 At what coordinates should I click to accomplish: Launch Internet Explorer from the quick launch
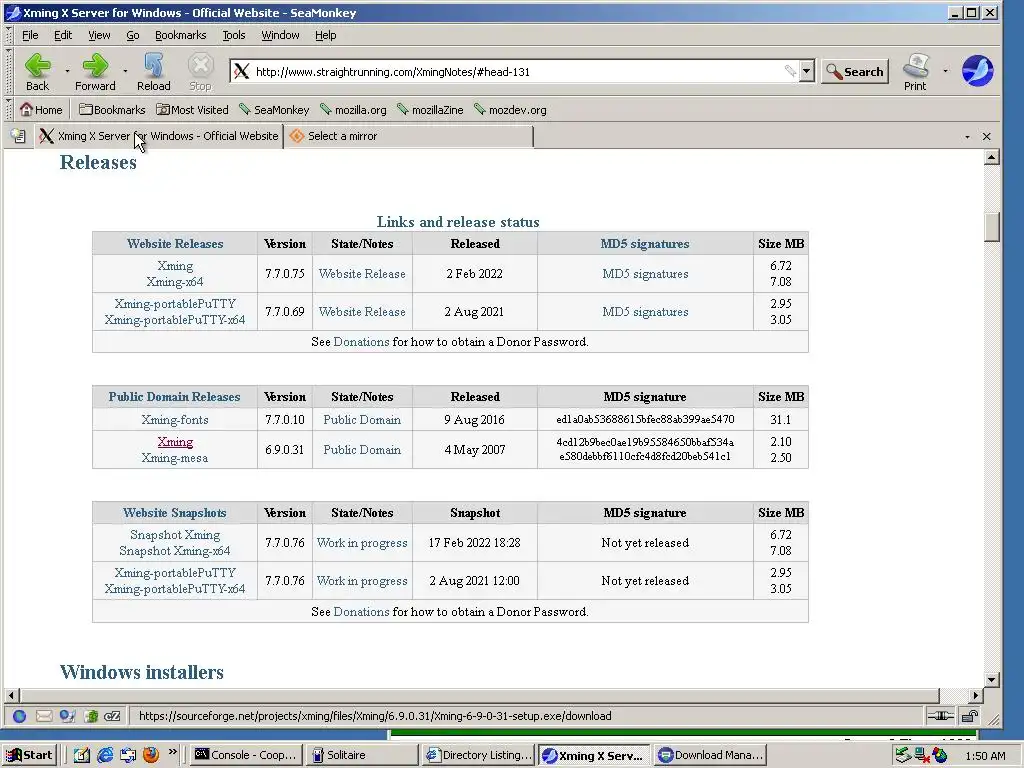[105, 755]
